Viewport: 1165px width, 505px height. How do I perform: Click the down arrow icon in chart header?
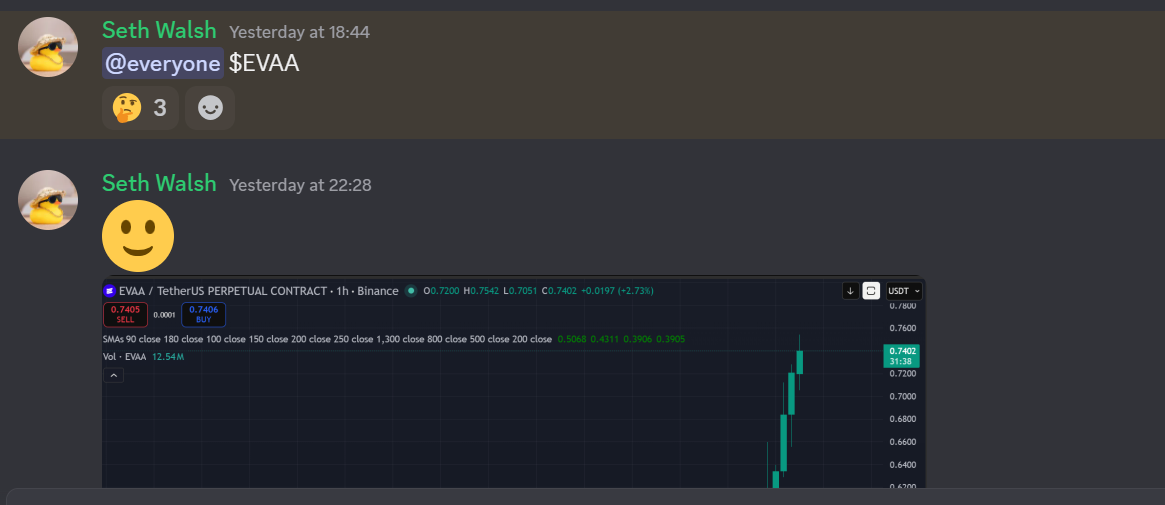pos(850,291)
